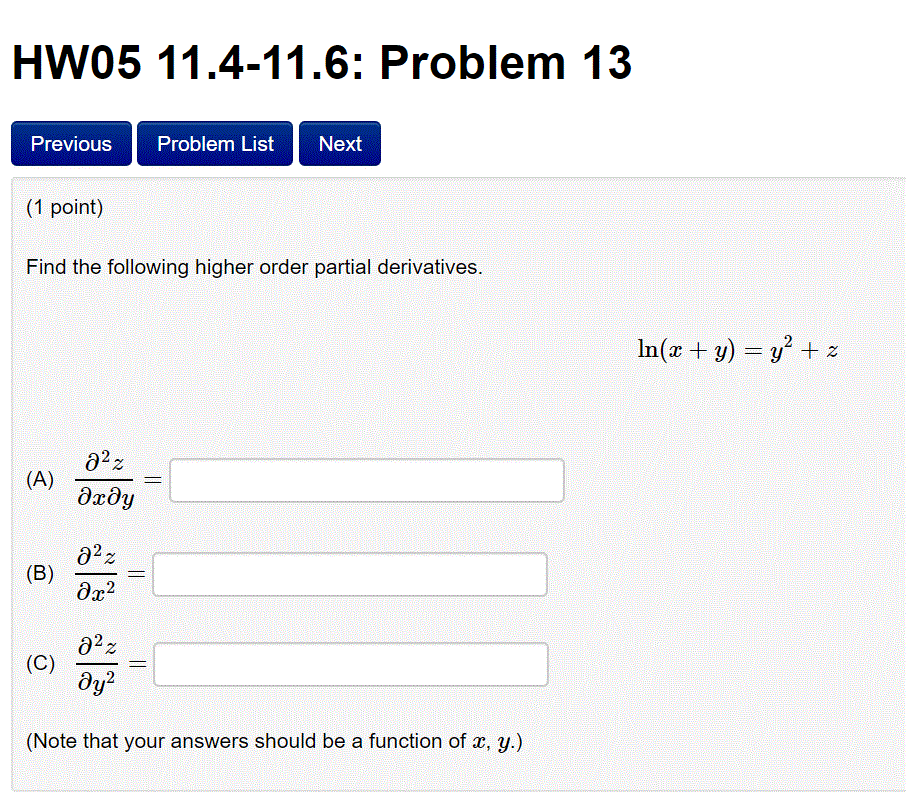Advance to Problem 14 via Next

pyautogui.click(x=339, y=143)
